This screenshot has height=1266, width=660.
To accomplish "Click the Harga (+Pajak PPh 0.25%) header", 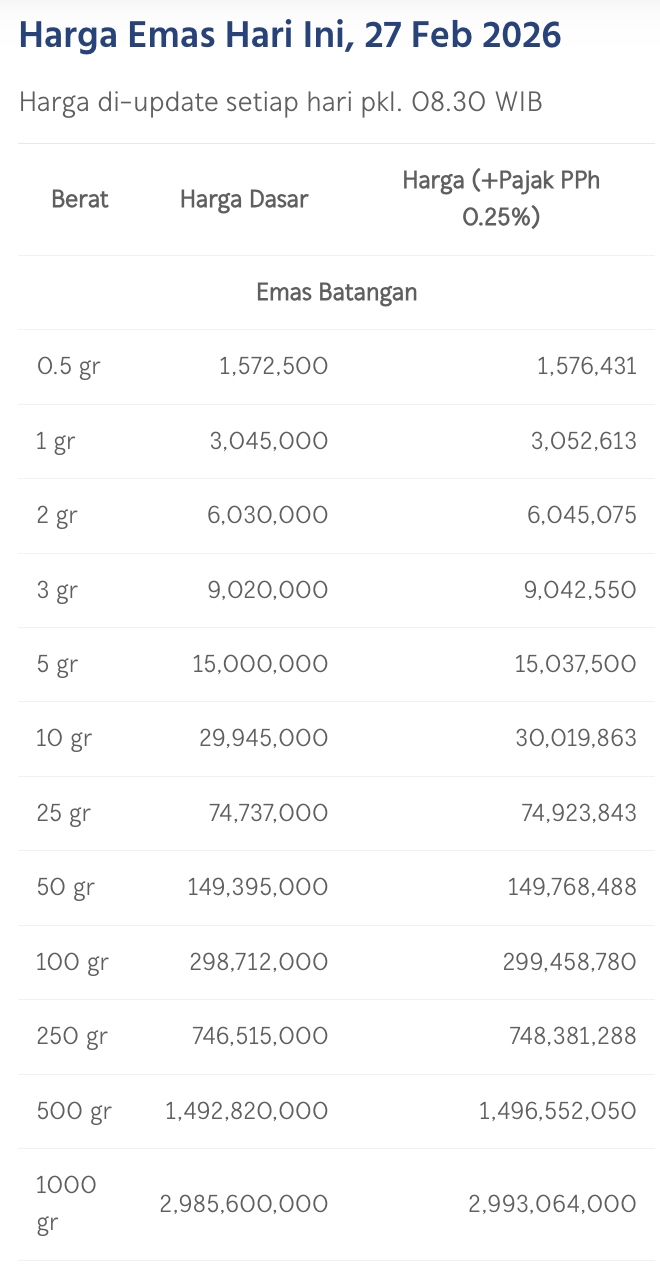I will (x=501, y=198).
